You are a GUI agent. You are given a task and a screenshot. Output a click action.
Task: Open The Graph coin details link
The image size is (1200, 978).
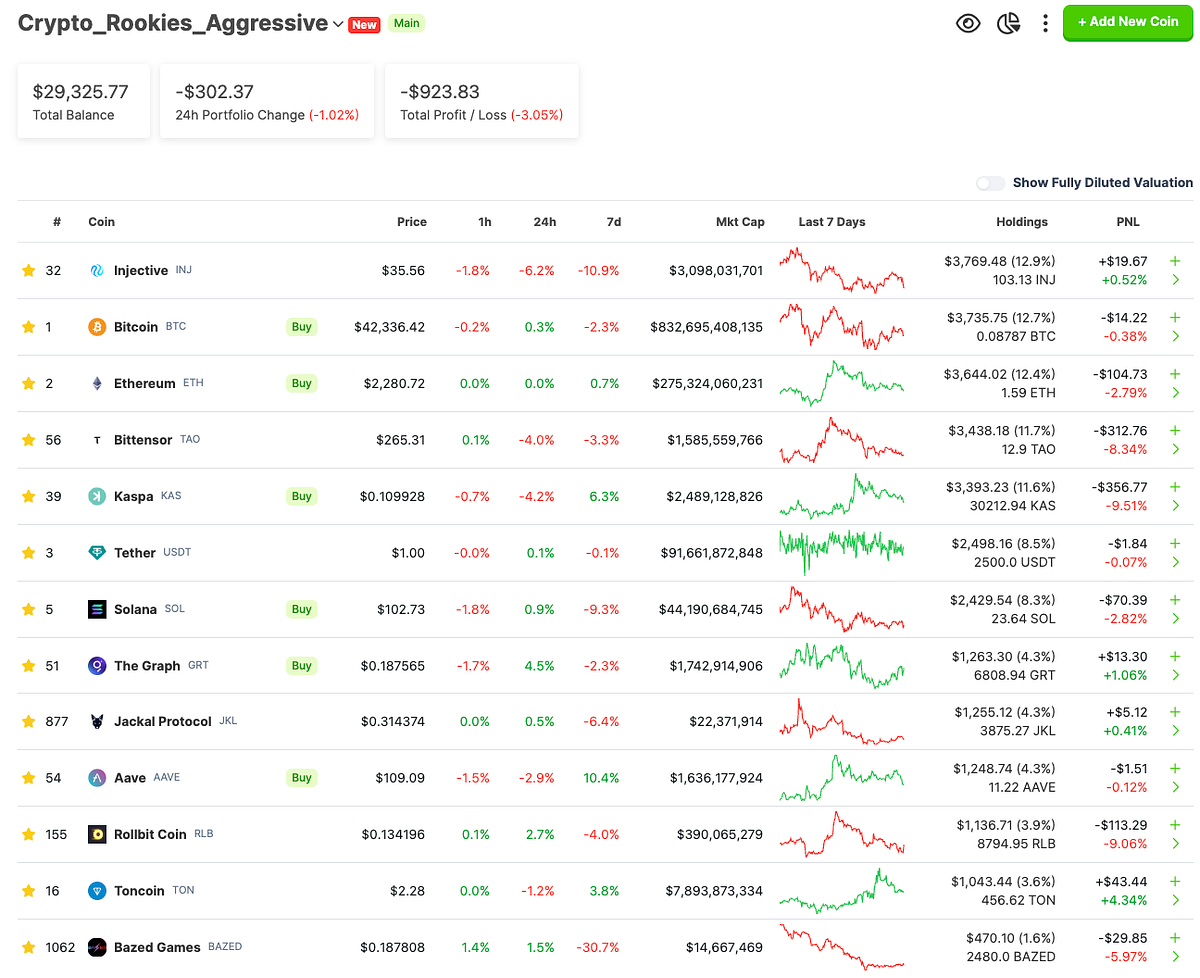(146, 665)
